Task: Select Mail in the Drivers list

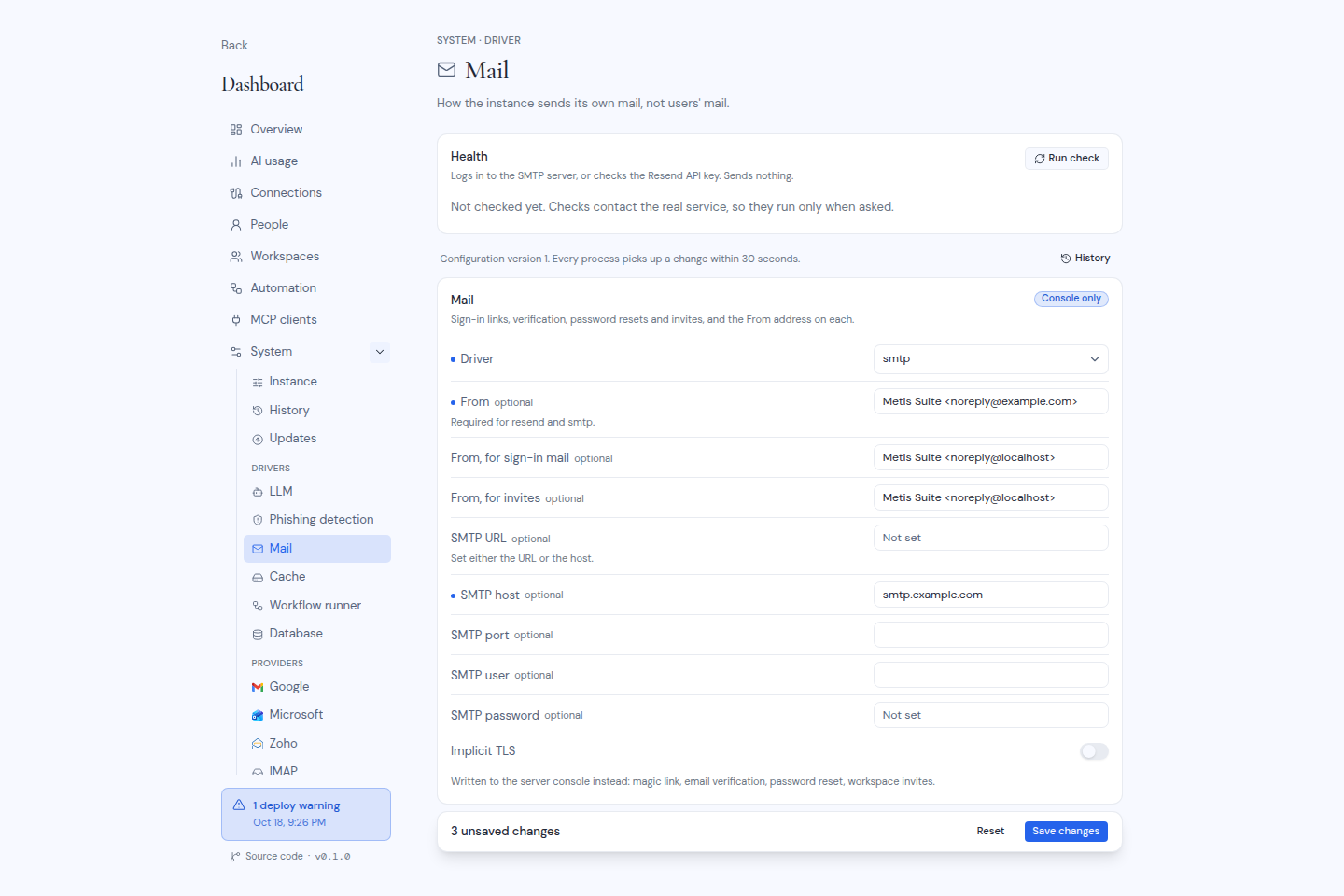Action: click(317, 549)
